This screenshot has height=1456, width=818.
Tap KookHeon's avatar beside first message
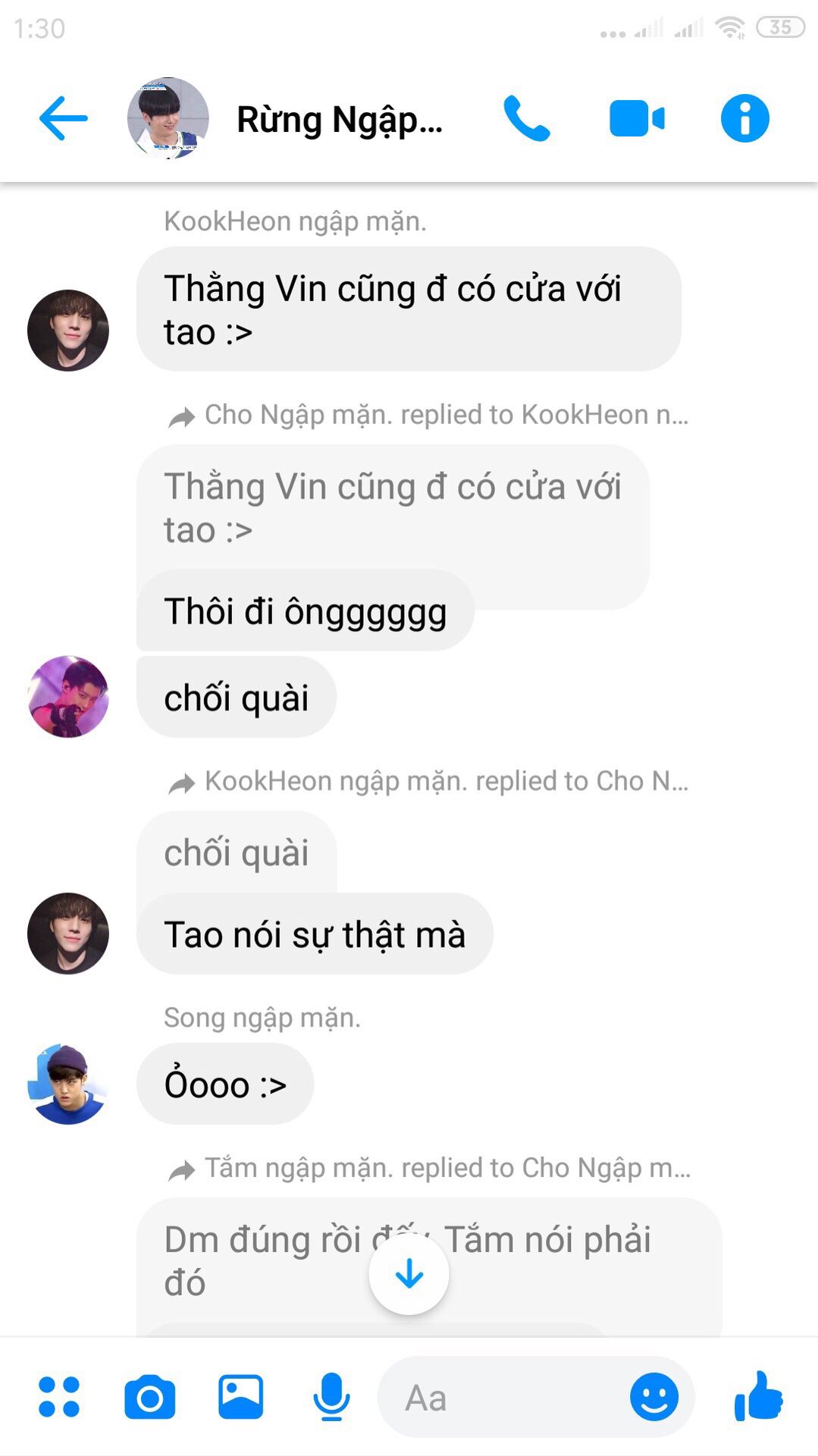click(68, 330)
